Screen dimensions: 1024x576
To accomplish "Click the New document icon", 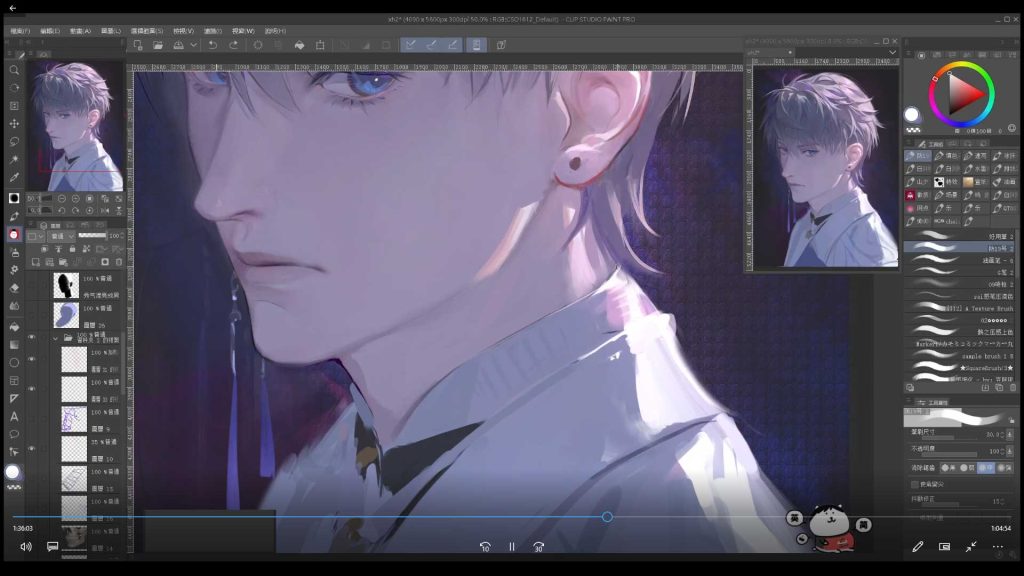I will tap(138, 45).
